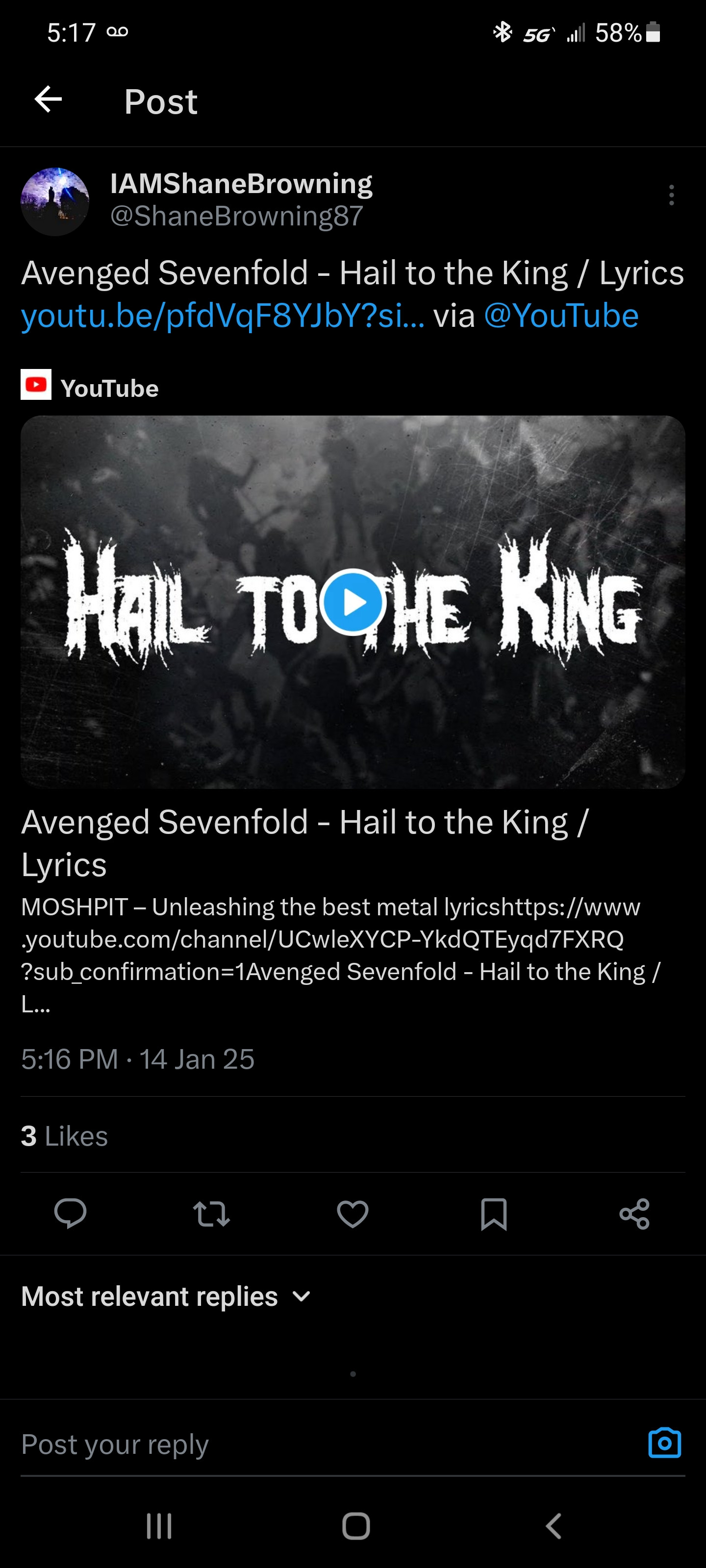Tap Android home button
This screenshot has width=706, height=1568.
click(x=356, y=1526)
